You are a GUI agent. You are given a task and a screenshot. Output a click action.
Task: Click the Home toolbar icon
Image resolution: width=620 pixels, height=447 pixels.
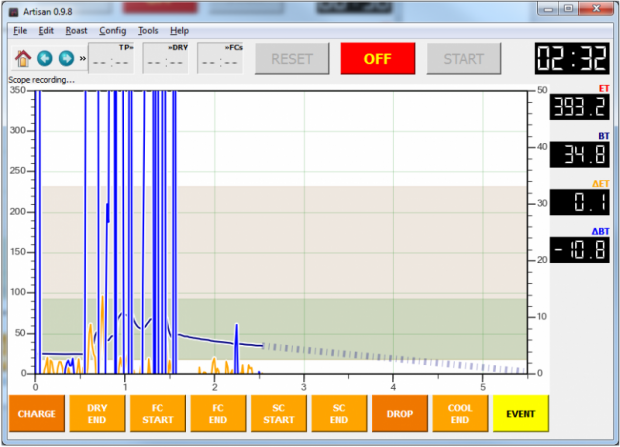(x=23, y=59)
